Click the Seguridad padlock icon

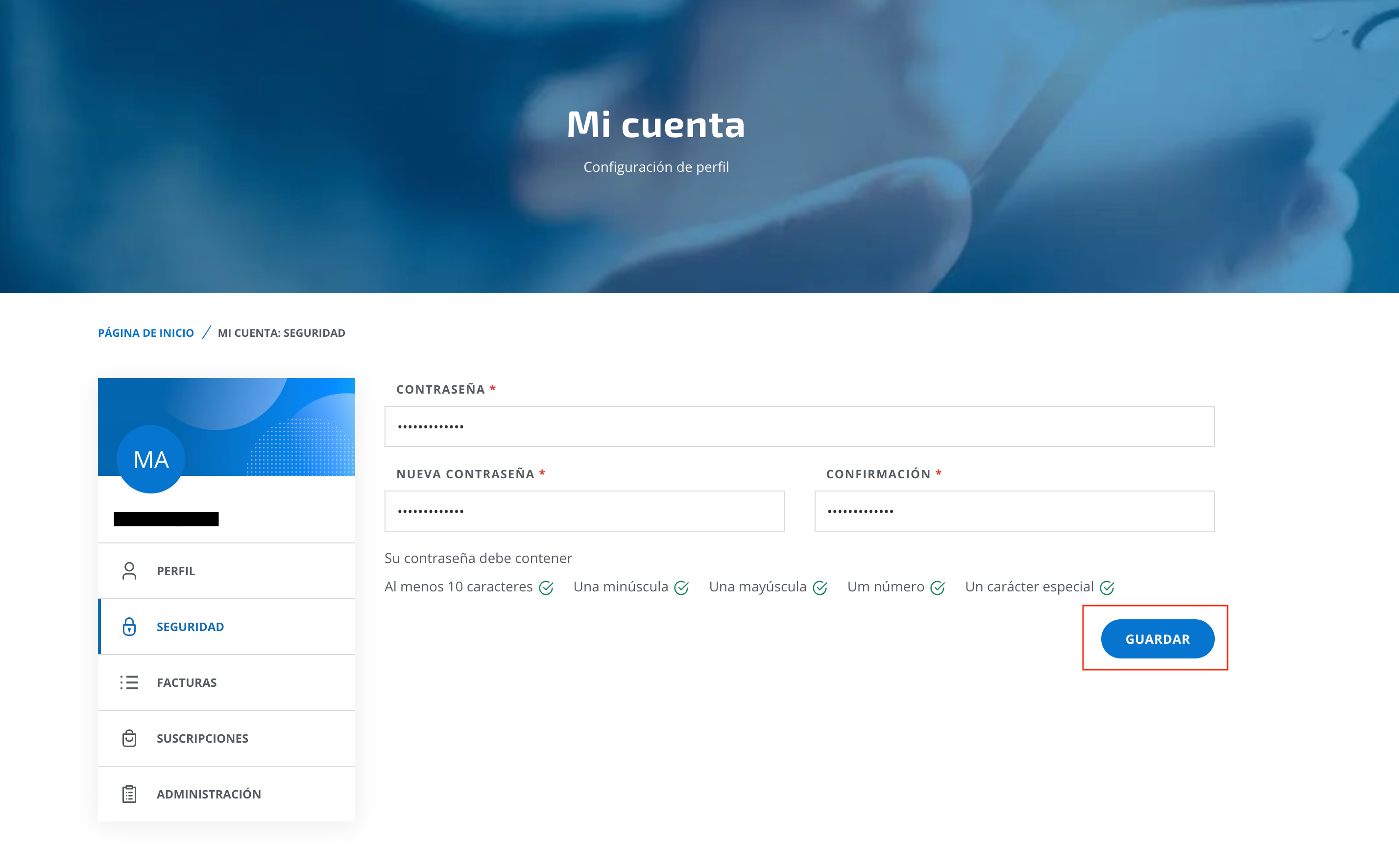click(129, 626)
